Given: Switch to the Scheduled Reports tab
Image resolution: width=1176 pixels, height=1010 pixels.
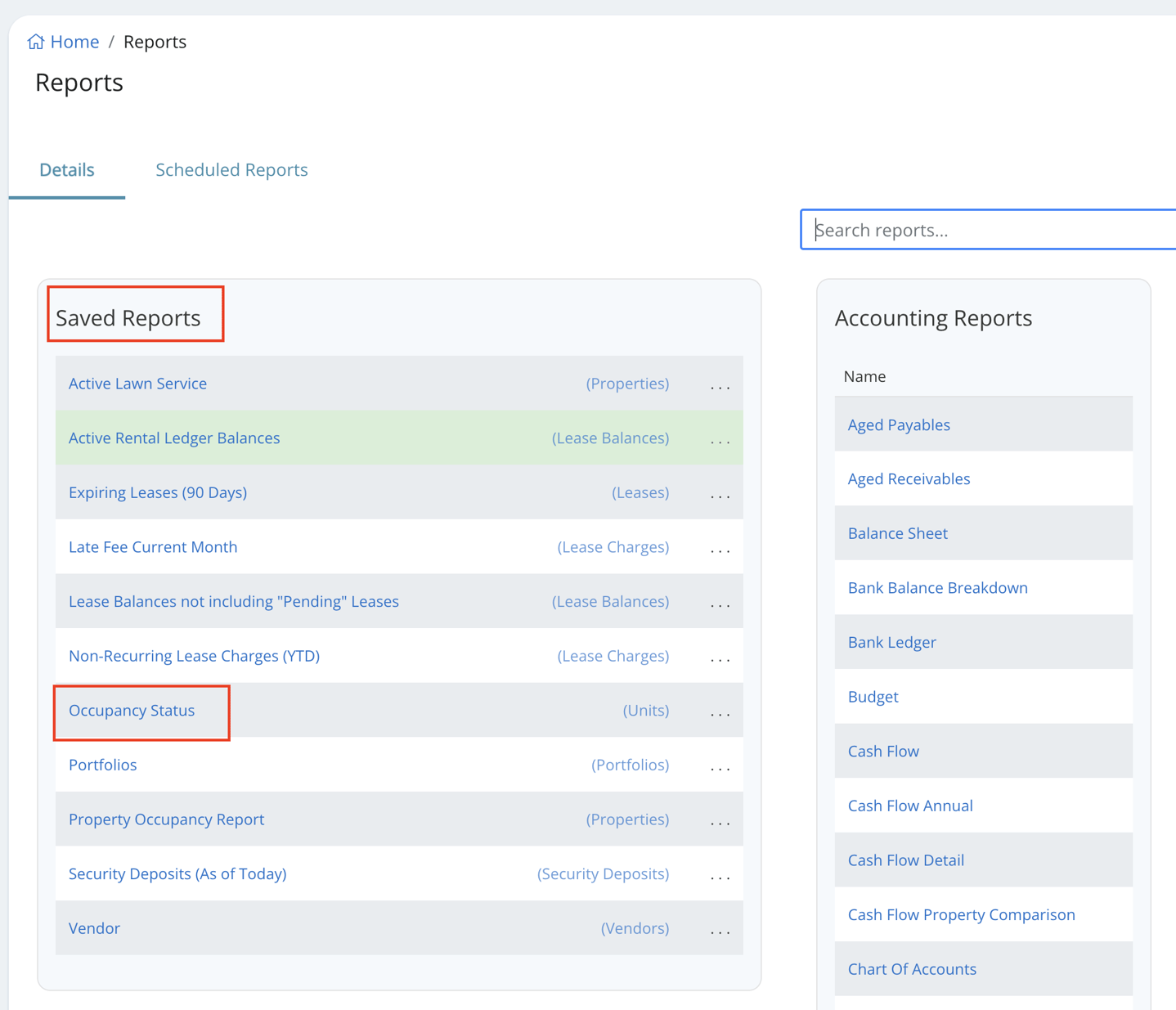Looking at the screenshot, I should coord(231,170).
